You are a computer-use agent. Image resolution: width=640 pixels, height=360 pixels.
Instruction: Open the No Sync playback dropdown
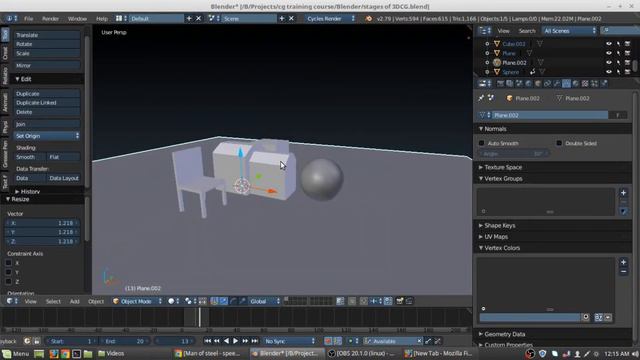click(289, 341)
